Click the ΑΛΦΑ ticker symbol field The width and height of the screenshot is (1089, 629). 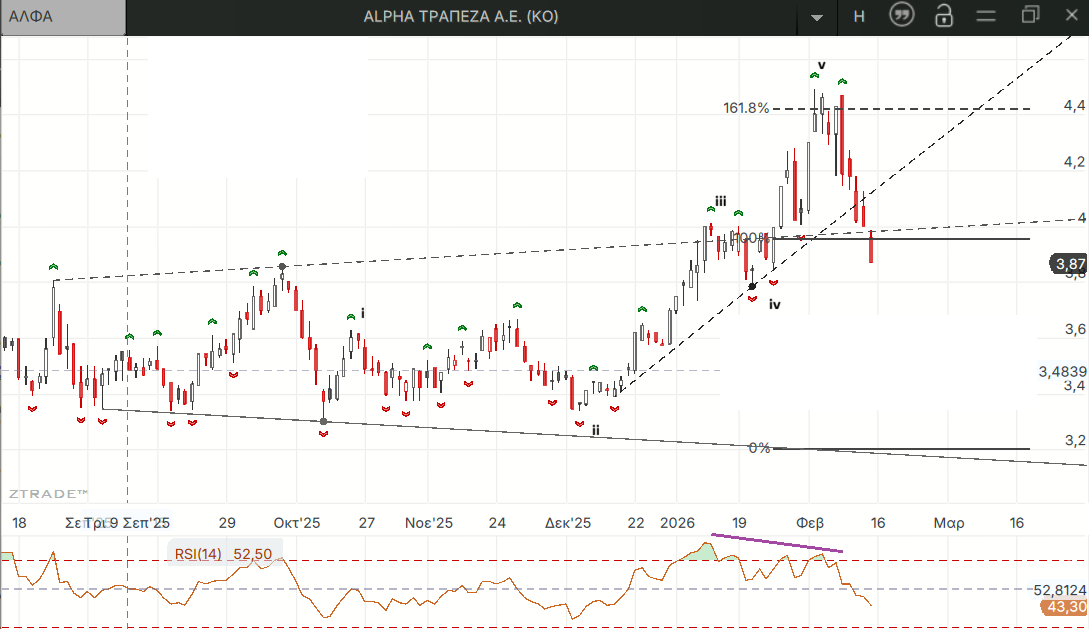tap(63, 17)
